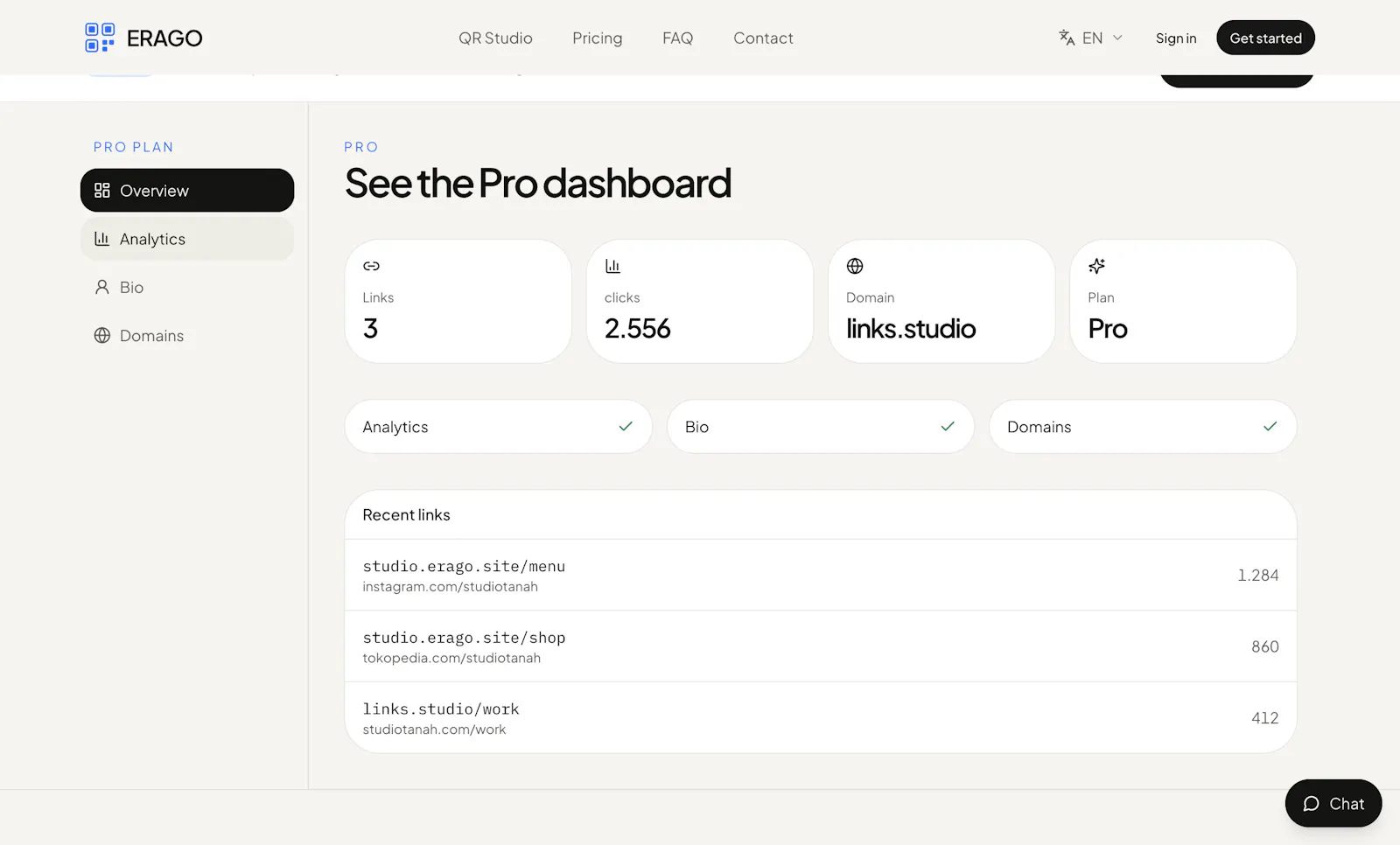
Task: Click the link chain icon on Links card
Action: tap(371, 266)
